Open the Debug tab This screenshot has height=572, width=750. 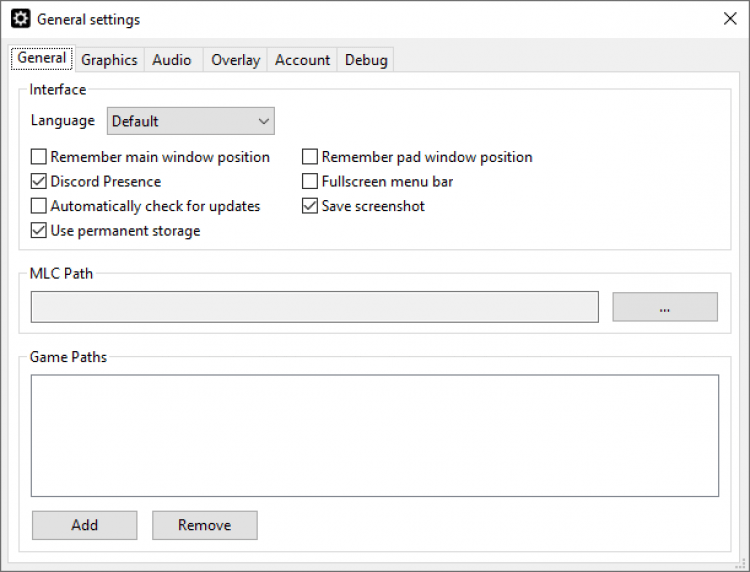pos(366,60)
